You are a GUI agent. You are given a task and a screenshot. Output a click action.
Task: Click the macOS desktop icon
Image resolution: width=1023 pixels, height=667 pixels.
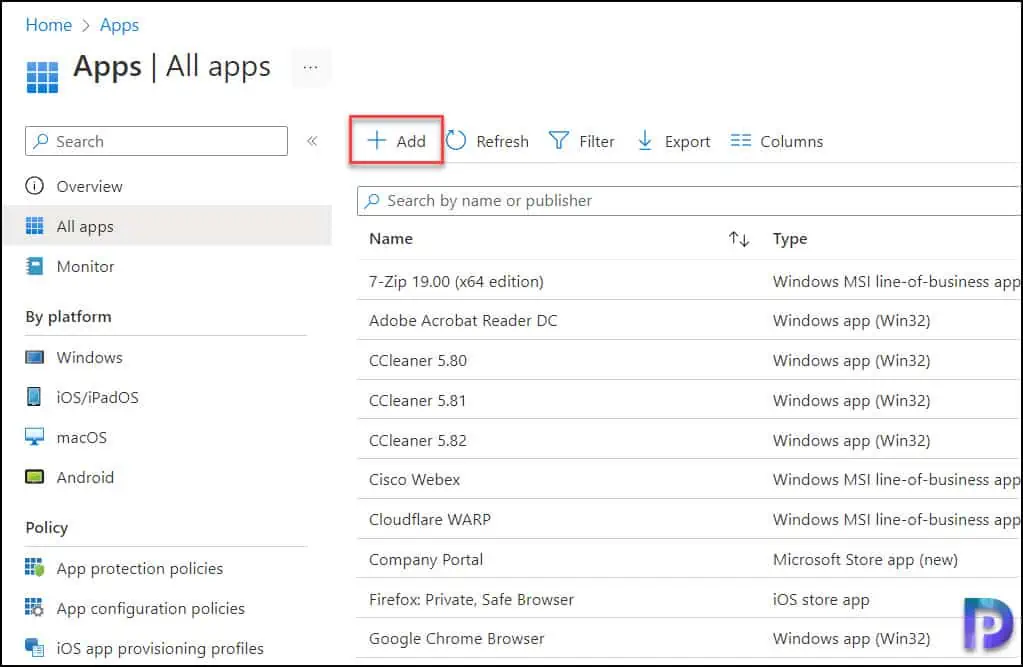pyautogui.click(x=35, y=437)
